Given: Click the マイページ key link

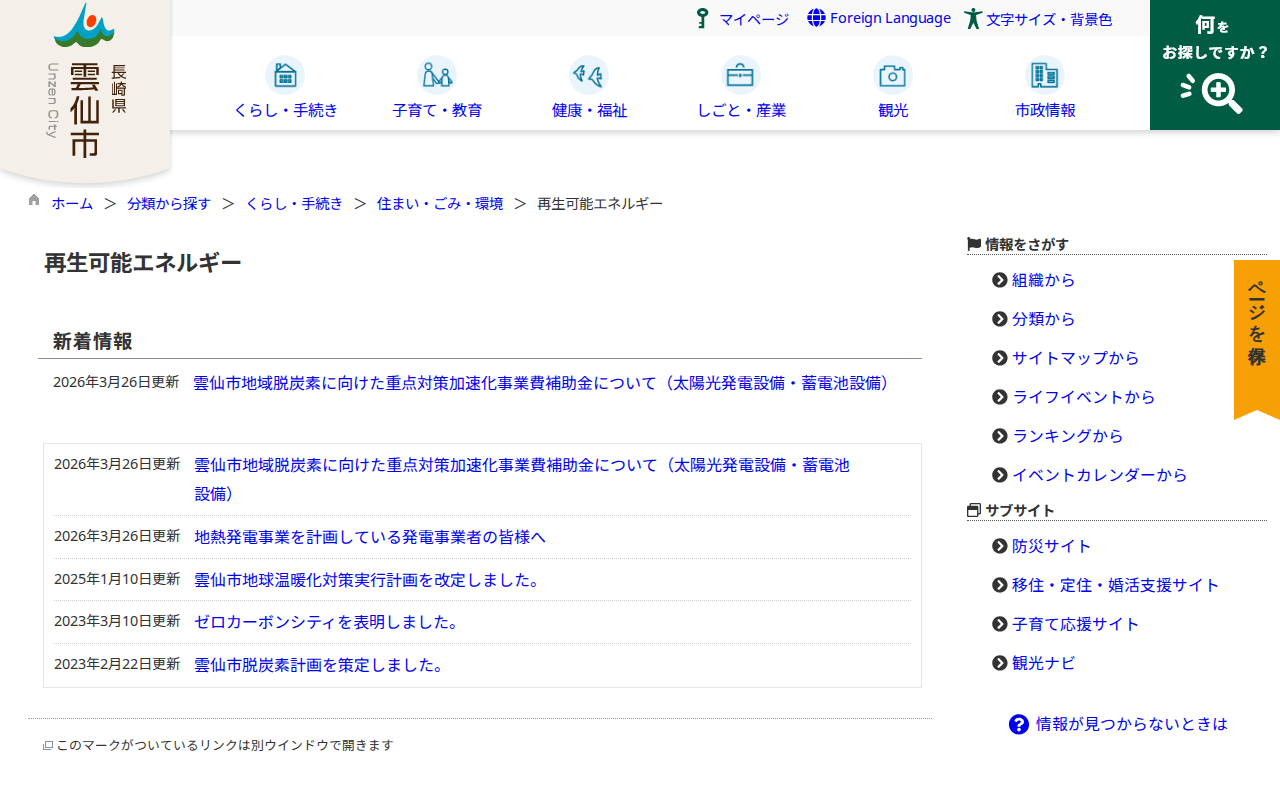Looking at the screenshot, I should (x=743, y=19).
